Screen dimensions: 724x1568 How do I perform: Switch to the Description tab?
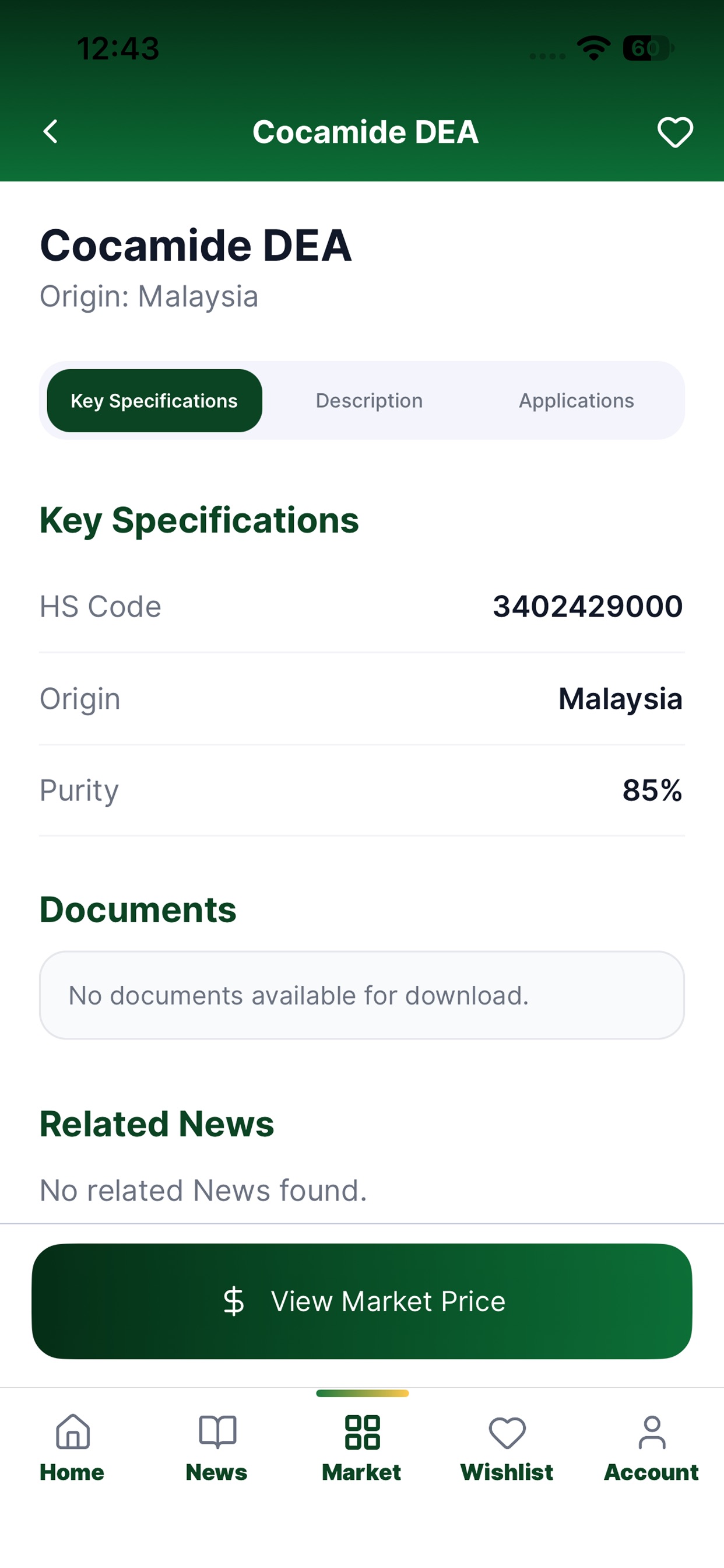pos(368,401)
